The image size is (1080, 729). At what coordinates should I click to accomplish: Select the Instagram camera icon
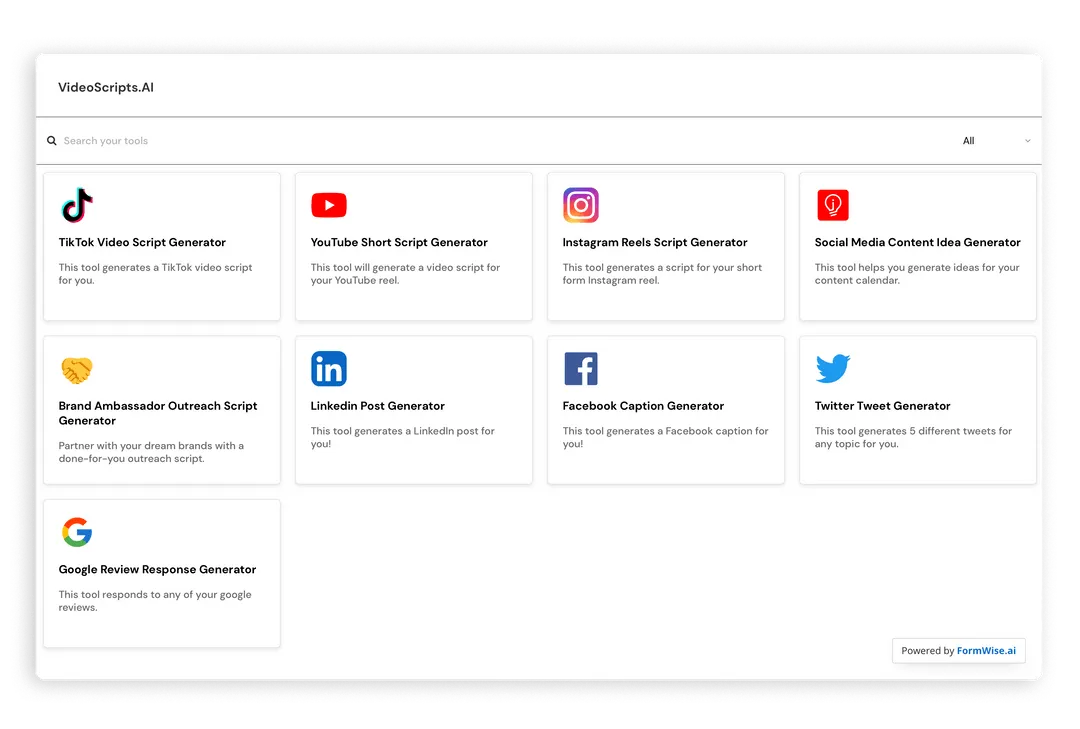click(581, 205)
